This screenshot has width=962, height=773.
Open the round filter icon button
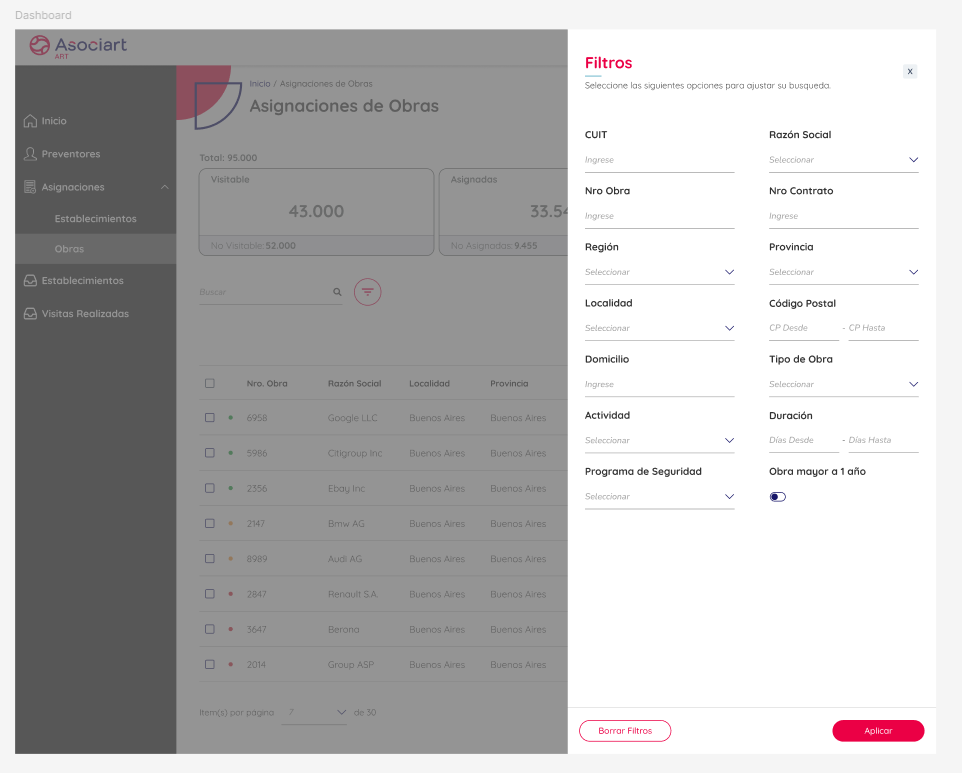(368, 292)
